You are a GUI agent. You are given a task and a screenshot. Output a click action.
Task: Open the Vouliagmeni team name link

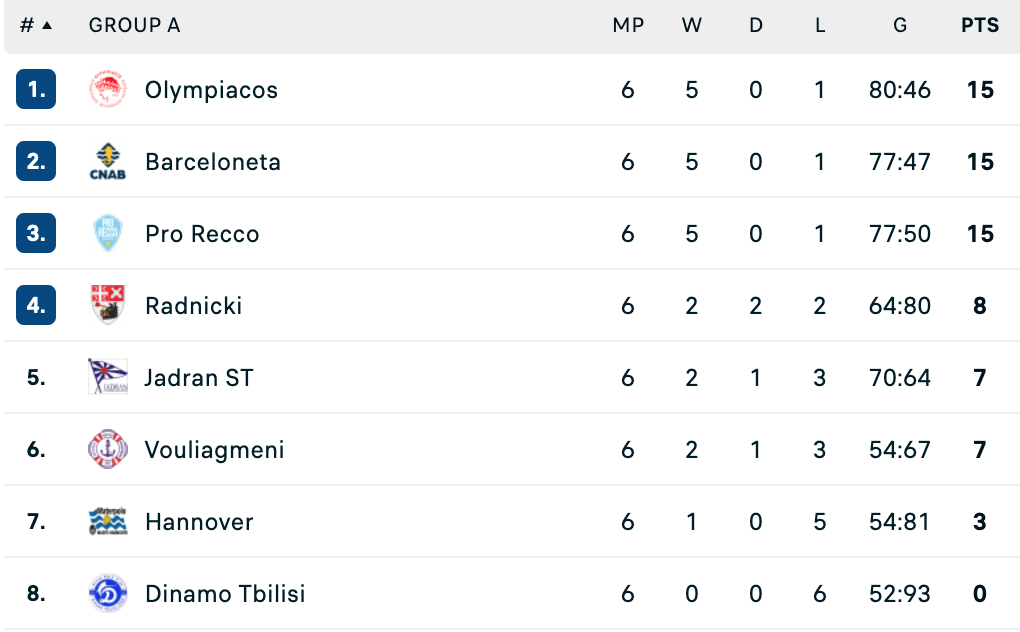[214, 450]
